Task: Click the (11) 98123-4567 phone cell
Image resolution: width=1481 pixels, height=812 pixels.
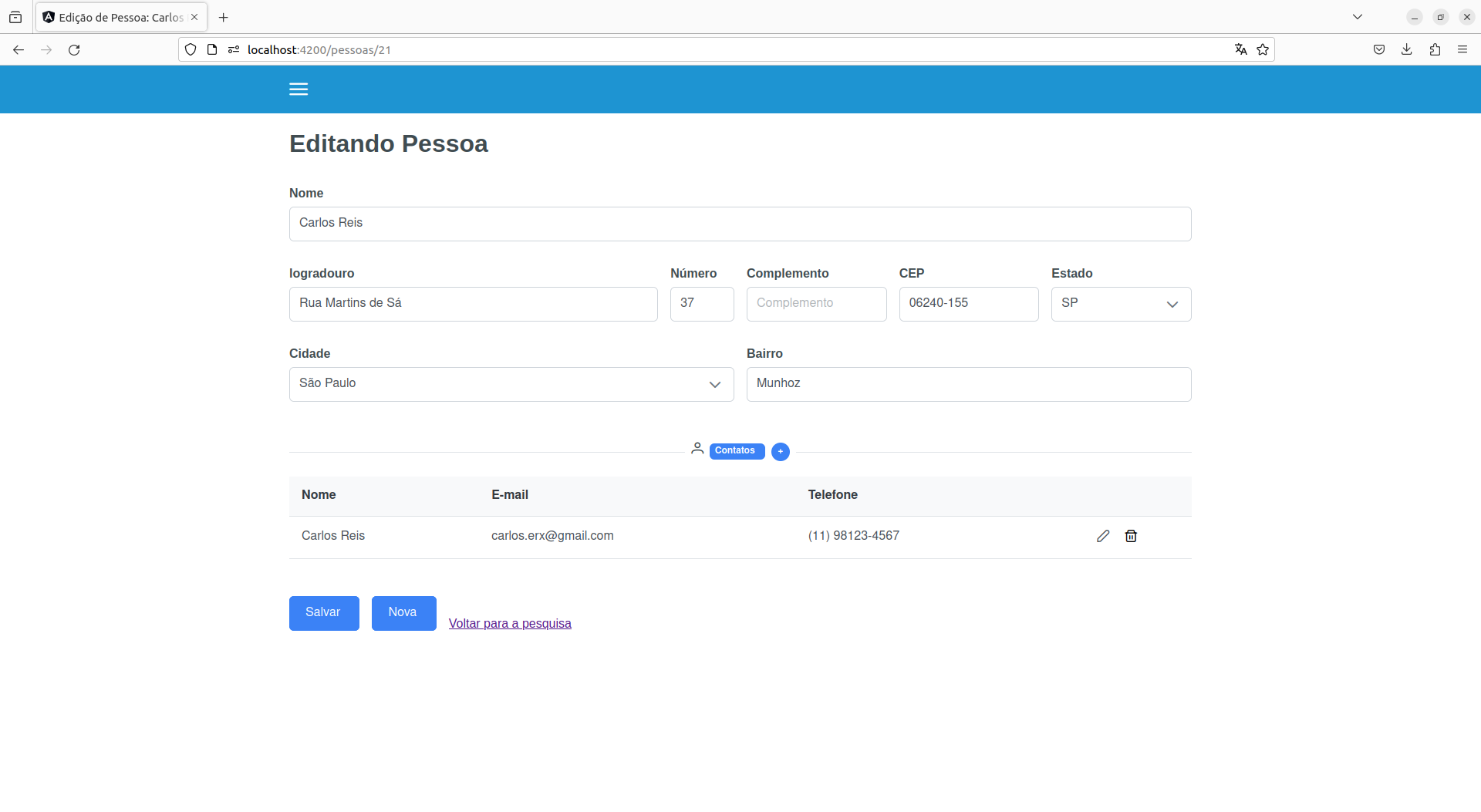Action: click(853, 536)
